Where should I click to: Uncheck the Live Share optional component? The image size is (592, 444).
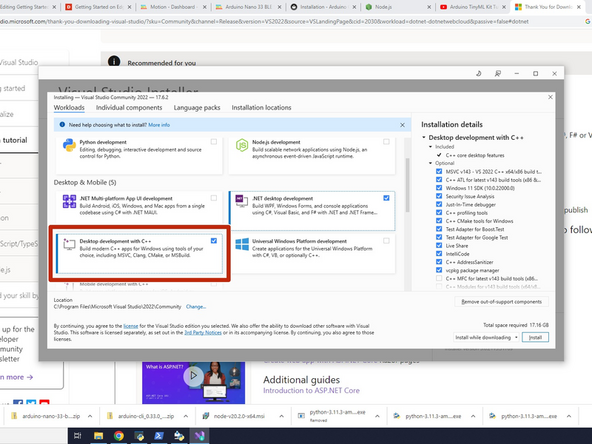click(x=439, y=245)
